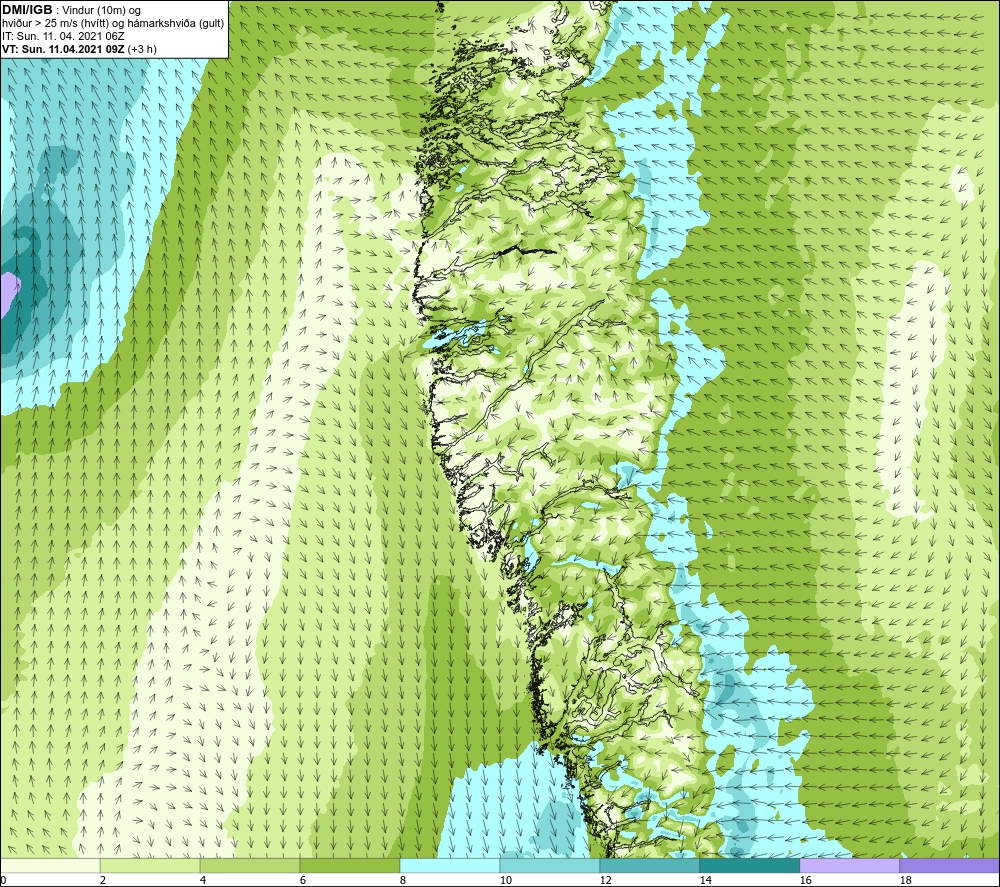Click the legend scale label '2'

(103, 880)
